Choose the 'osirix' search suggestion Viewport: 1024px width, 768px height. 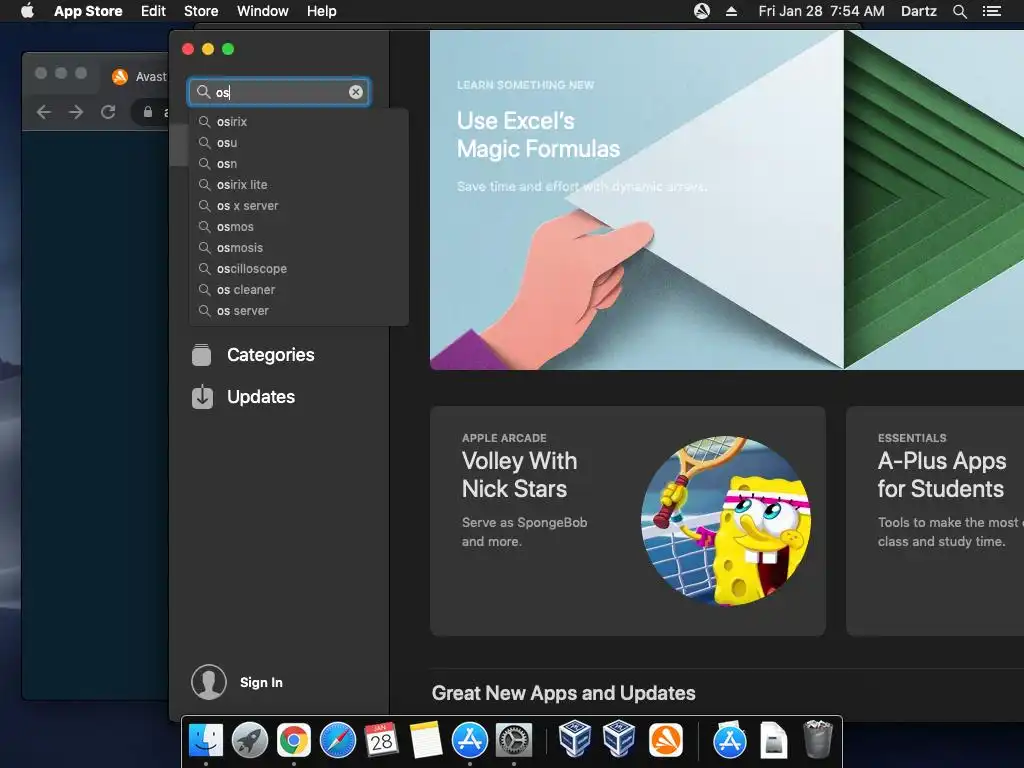298,121
